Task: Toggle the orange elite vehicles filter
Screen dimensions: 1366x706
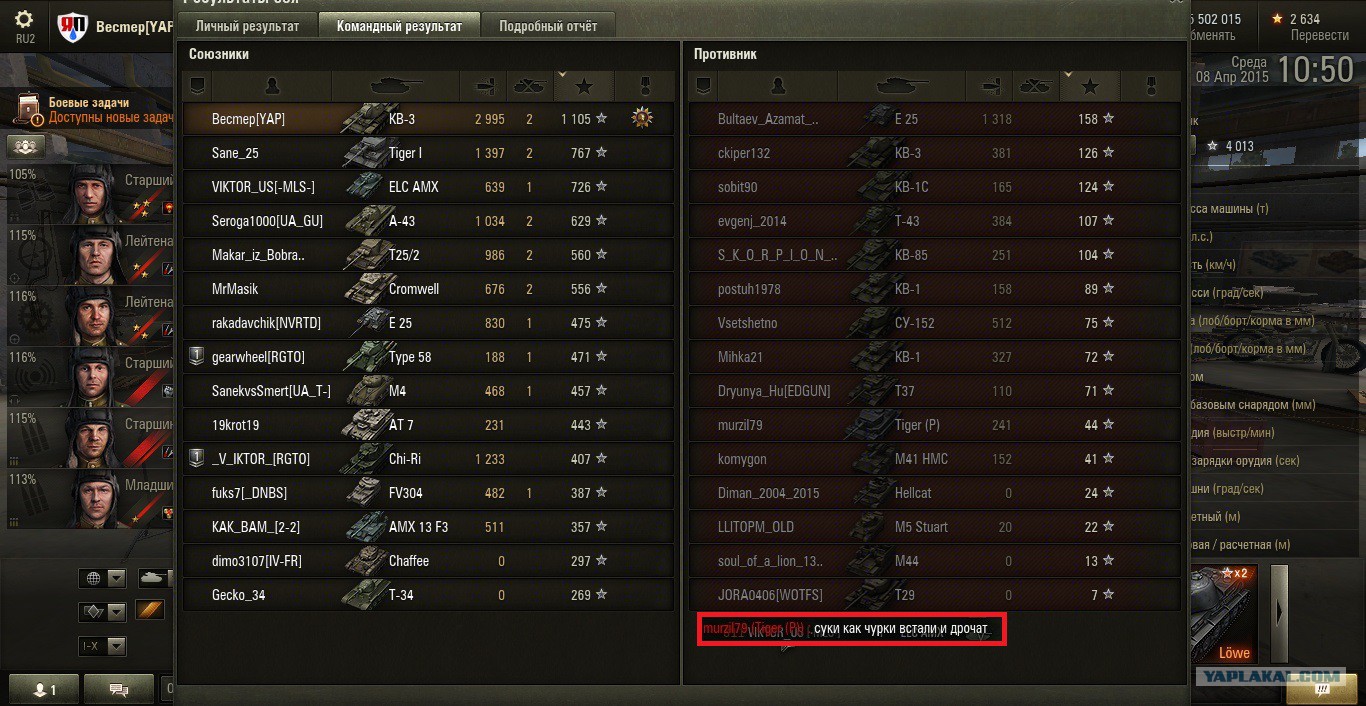Action: coord(149,611)
